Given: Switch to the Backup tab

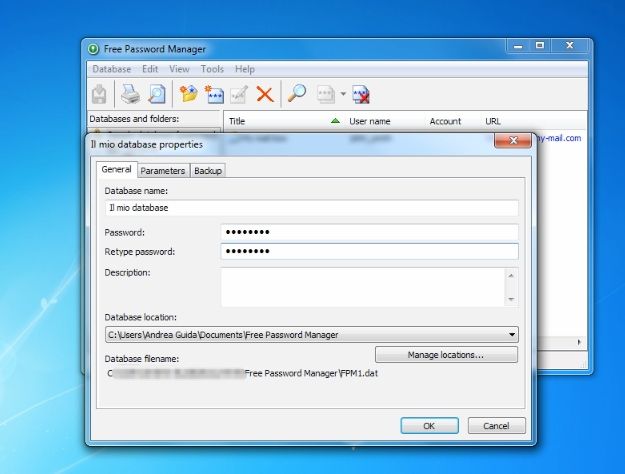Looking at the screenshot, I should tap(208, 171).
